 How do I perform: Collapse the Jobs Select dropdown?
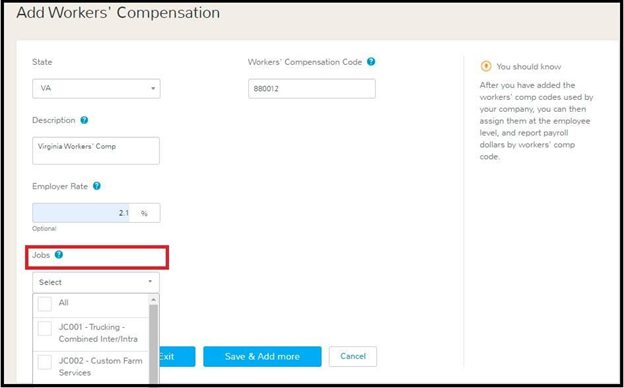96,282
